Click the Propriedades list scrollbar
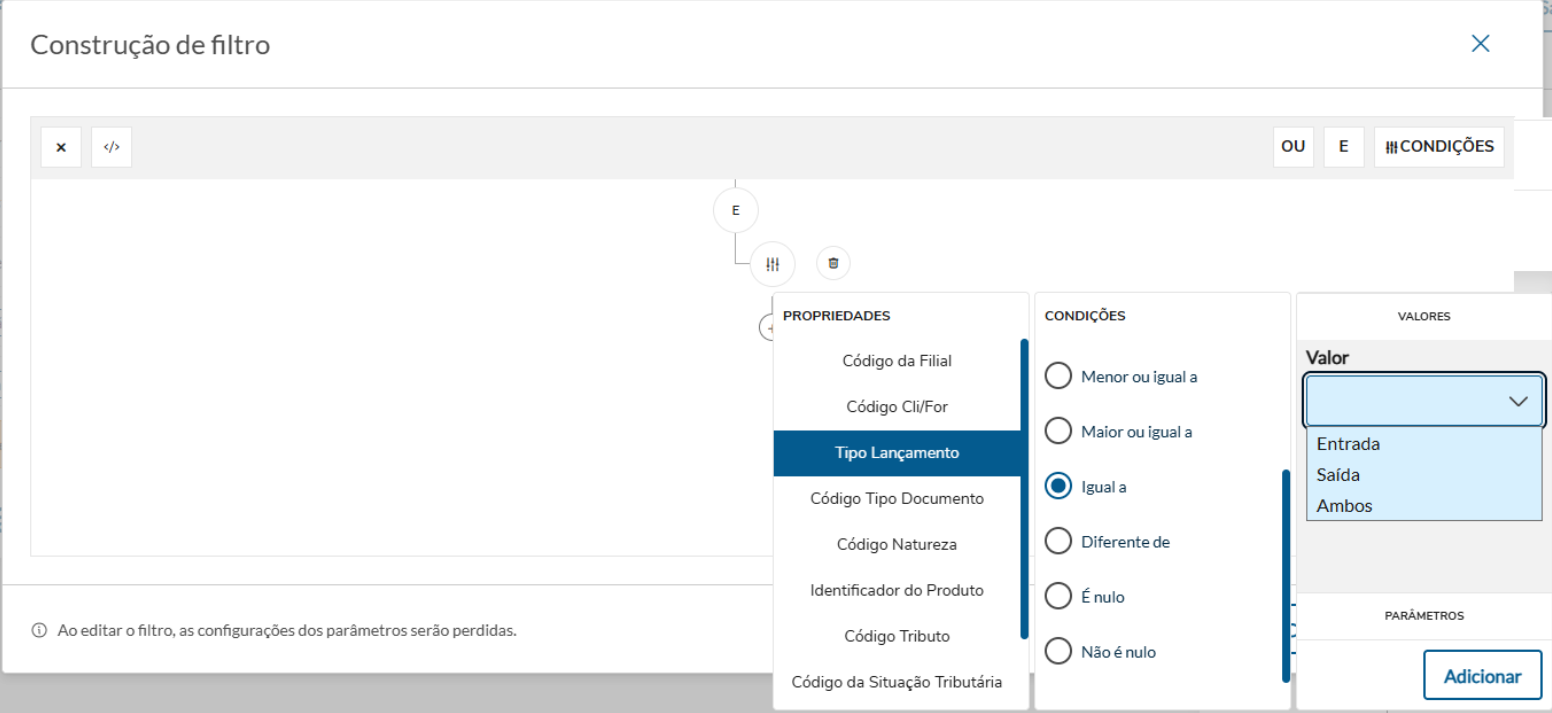1552x713 pixels. (1024, 489)
